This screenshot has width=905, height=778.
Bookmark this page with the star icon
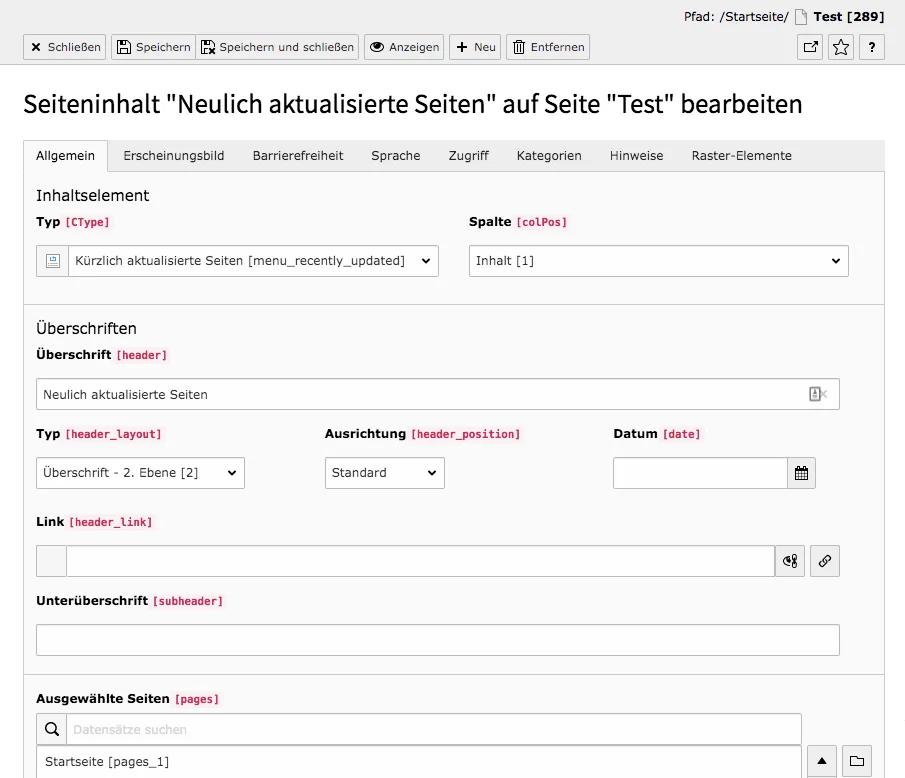point(842,46)
